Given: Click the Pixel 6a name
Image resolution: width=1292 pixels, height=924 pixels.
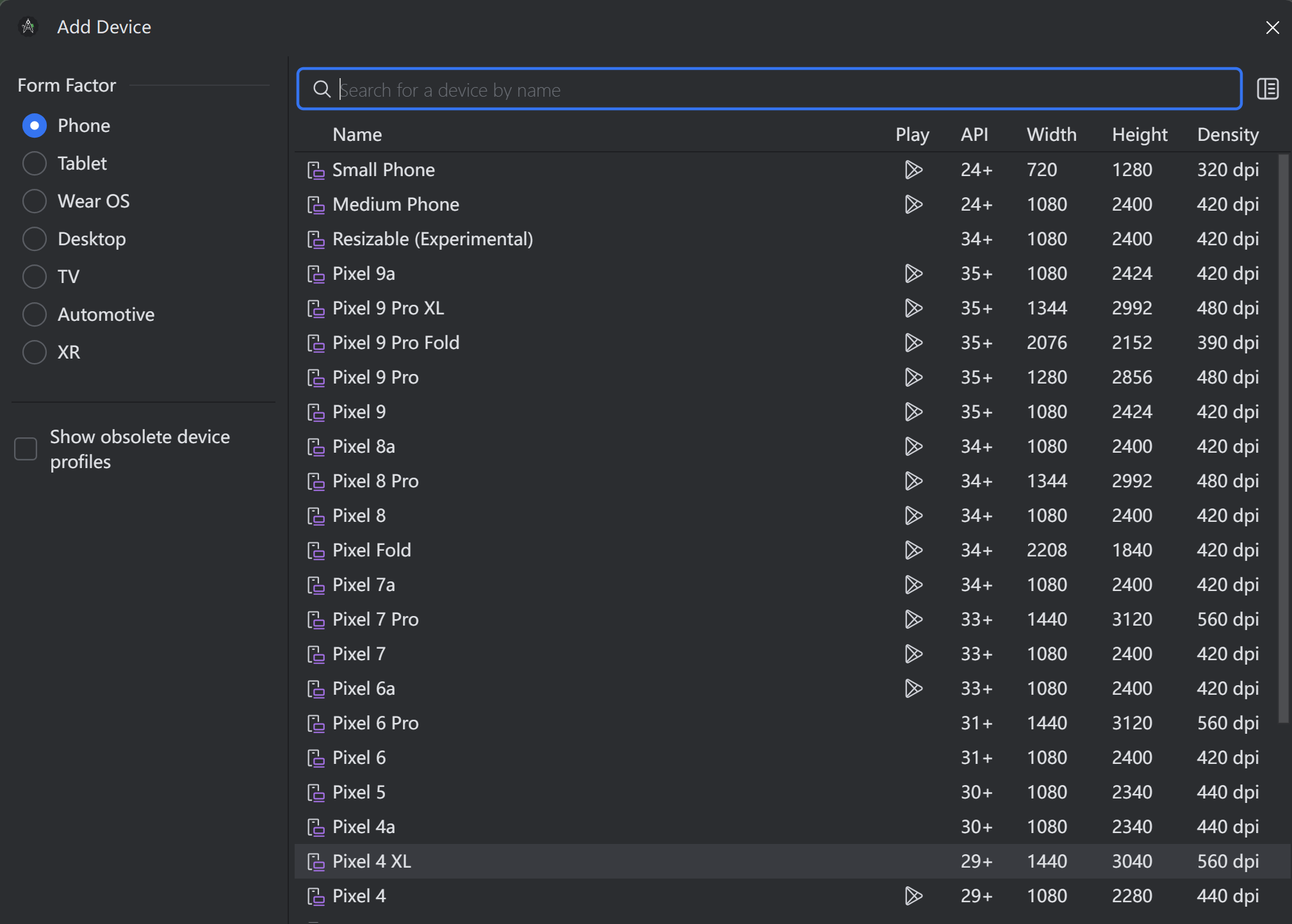Looking at the screenshot, I should (364, 688).
